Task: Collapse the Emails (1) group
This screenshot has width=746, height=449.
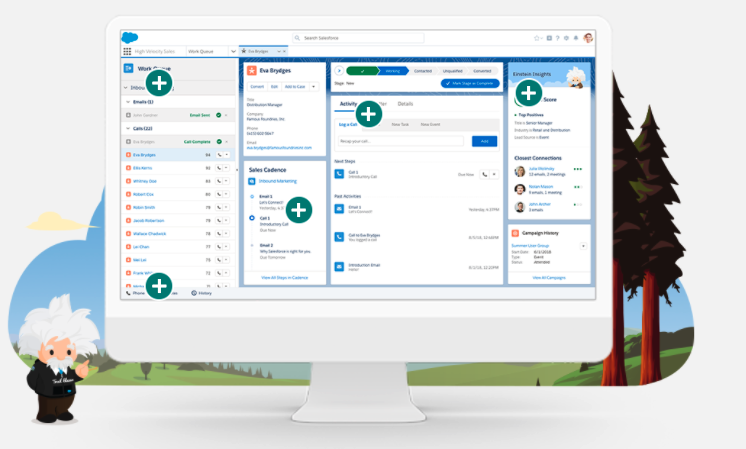Action: click(x=128, y=102)
